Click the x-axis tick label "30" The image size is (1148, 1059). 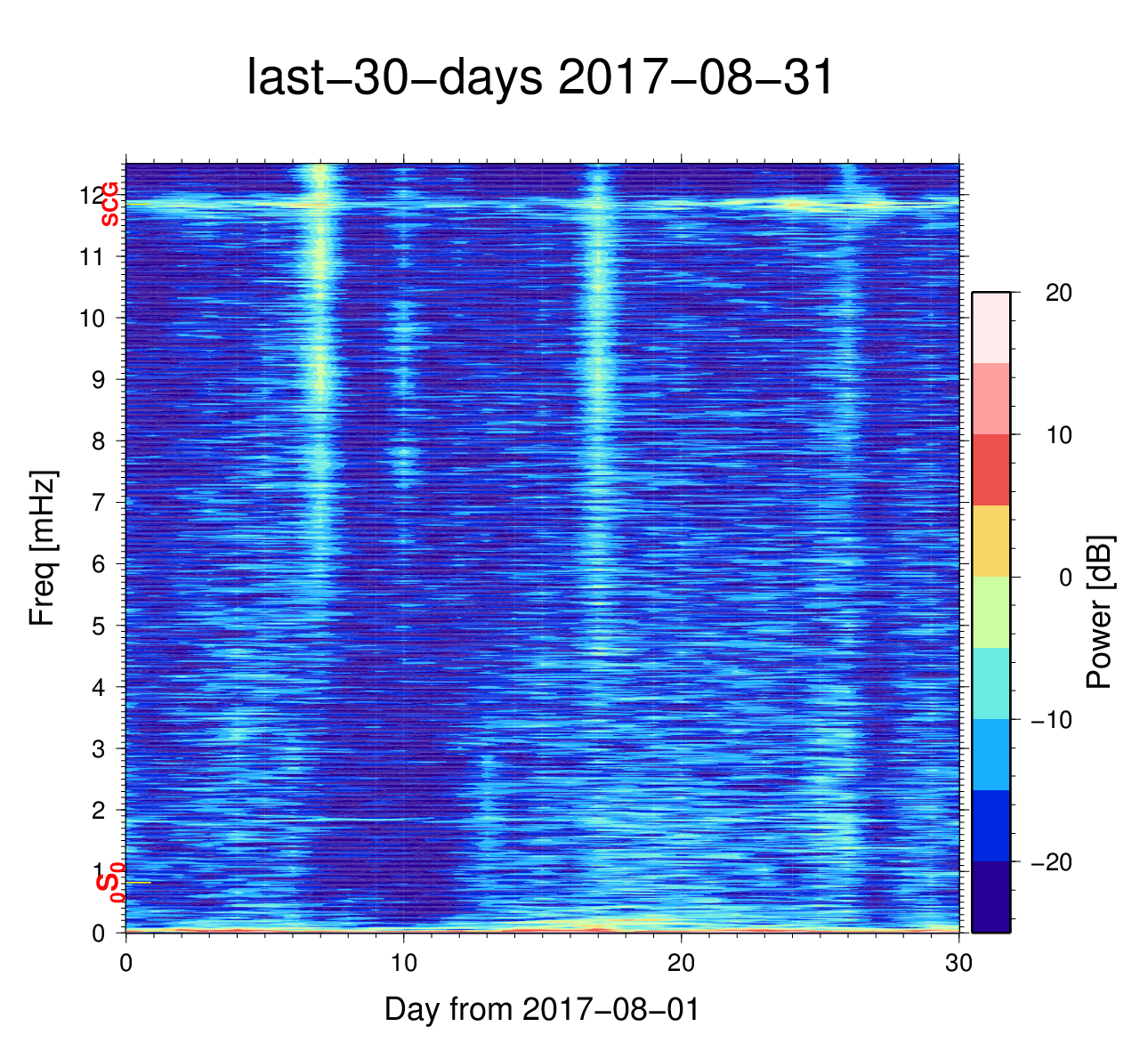(958, 963)
